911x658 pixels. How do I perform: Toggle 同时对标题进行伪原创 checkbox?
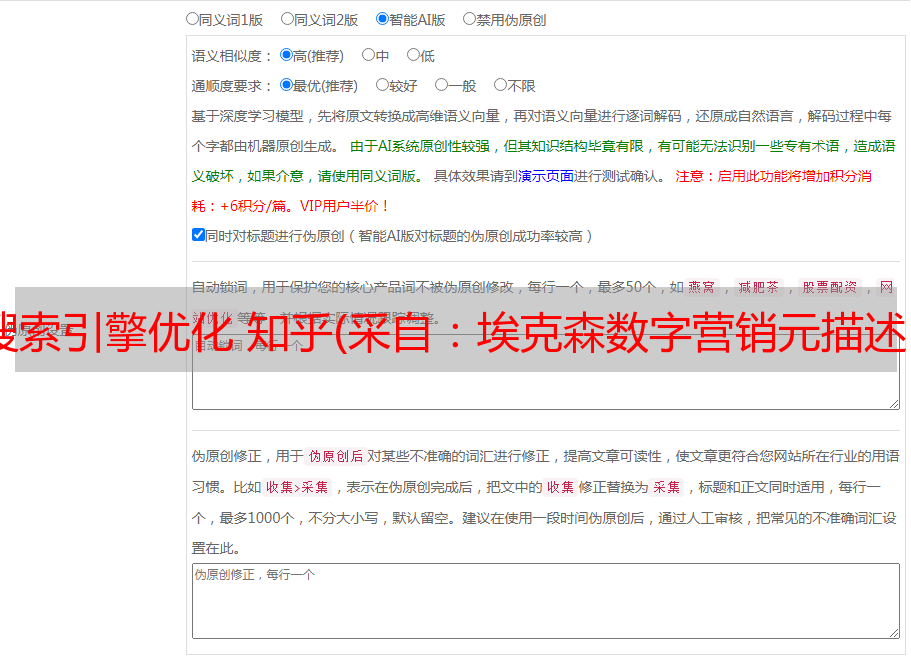click(198, 235)
